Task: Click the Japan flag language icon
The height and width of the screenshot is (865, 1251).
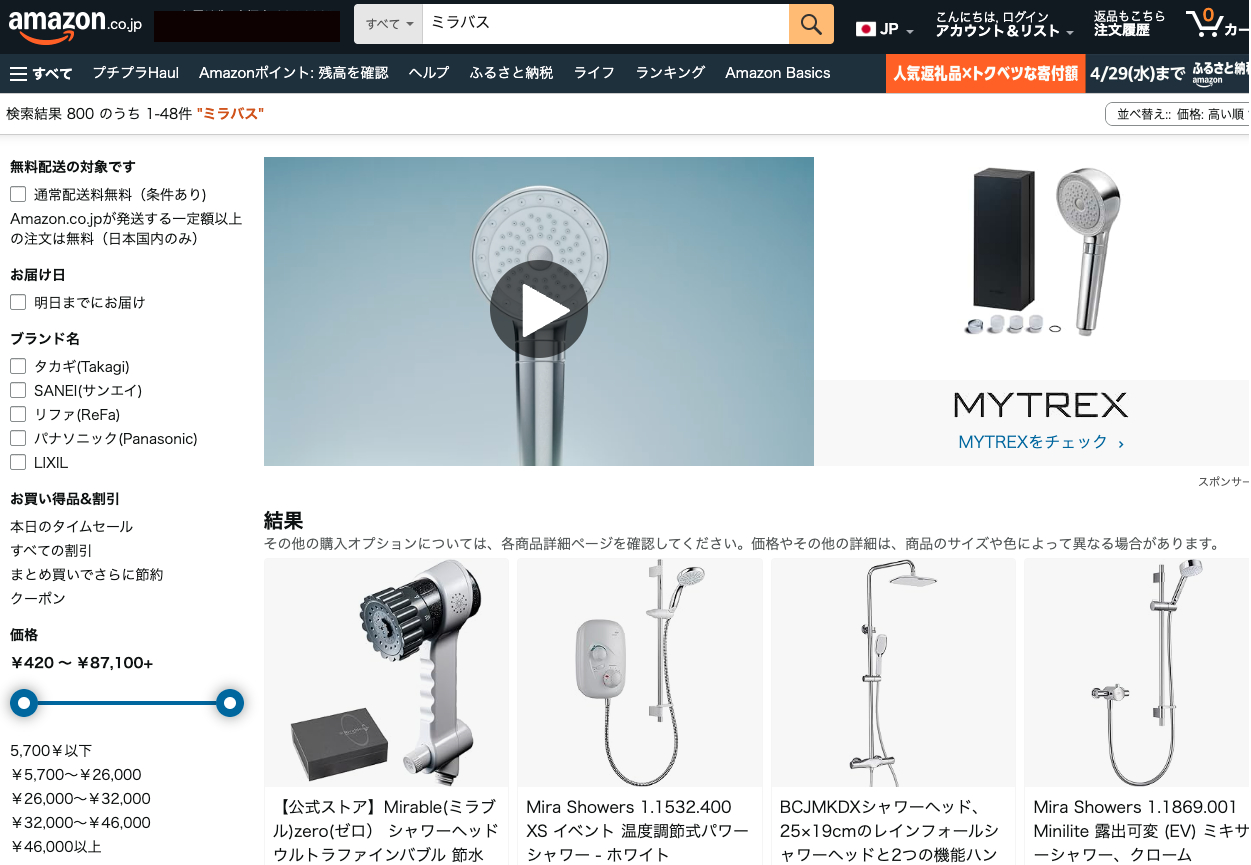Action: [866, 29]
